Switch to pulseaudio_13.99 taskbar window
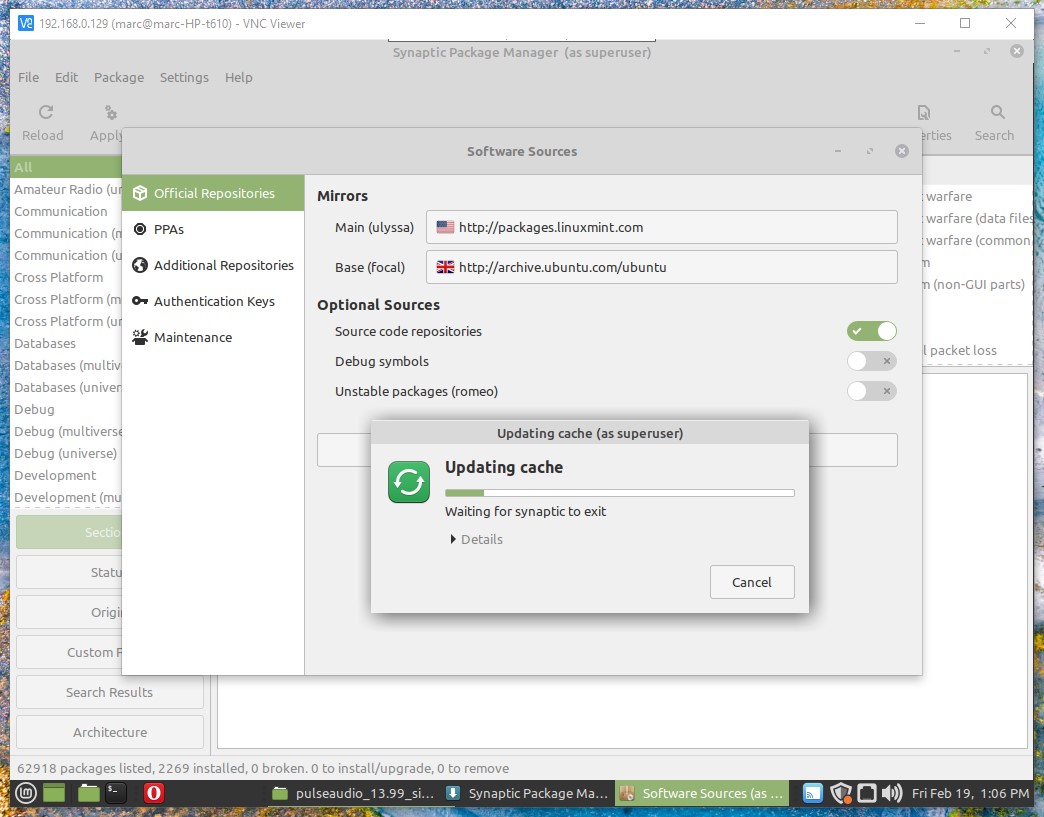Viewport: 1044px width, 817px height. click(x=354, y=793)
